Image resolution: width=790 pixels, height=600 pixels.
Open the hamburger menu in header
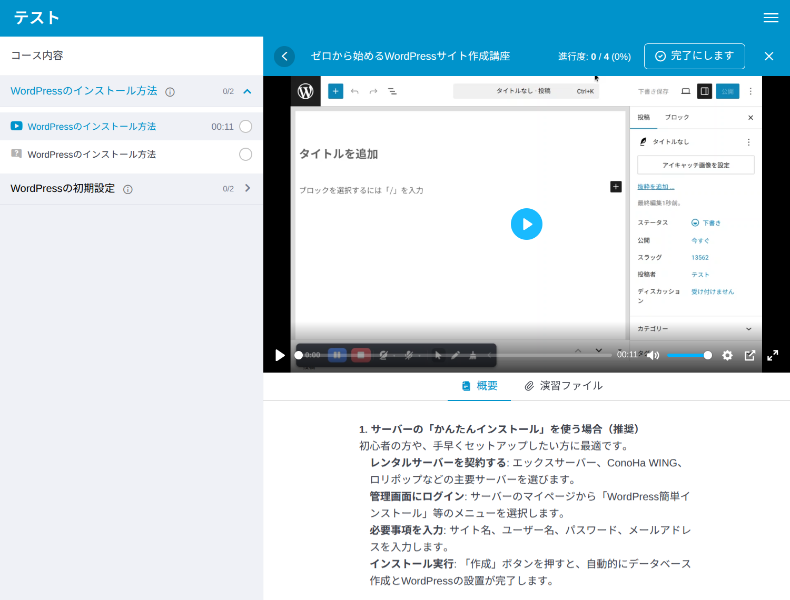(x=770, y=18)
